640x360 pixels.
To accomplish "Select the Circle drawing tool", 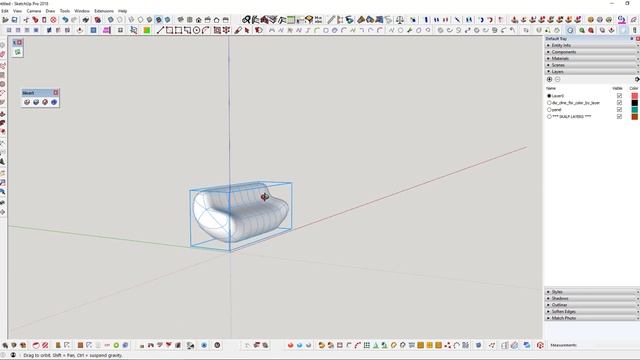I will (x=196, y=30).
